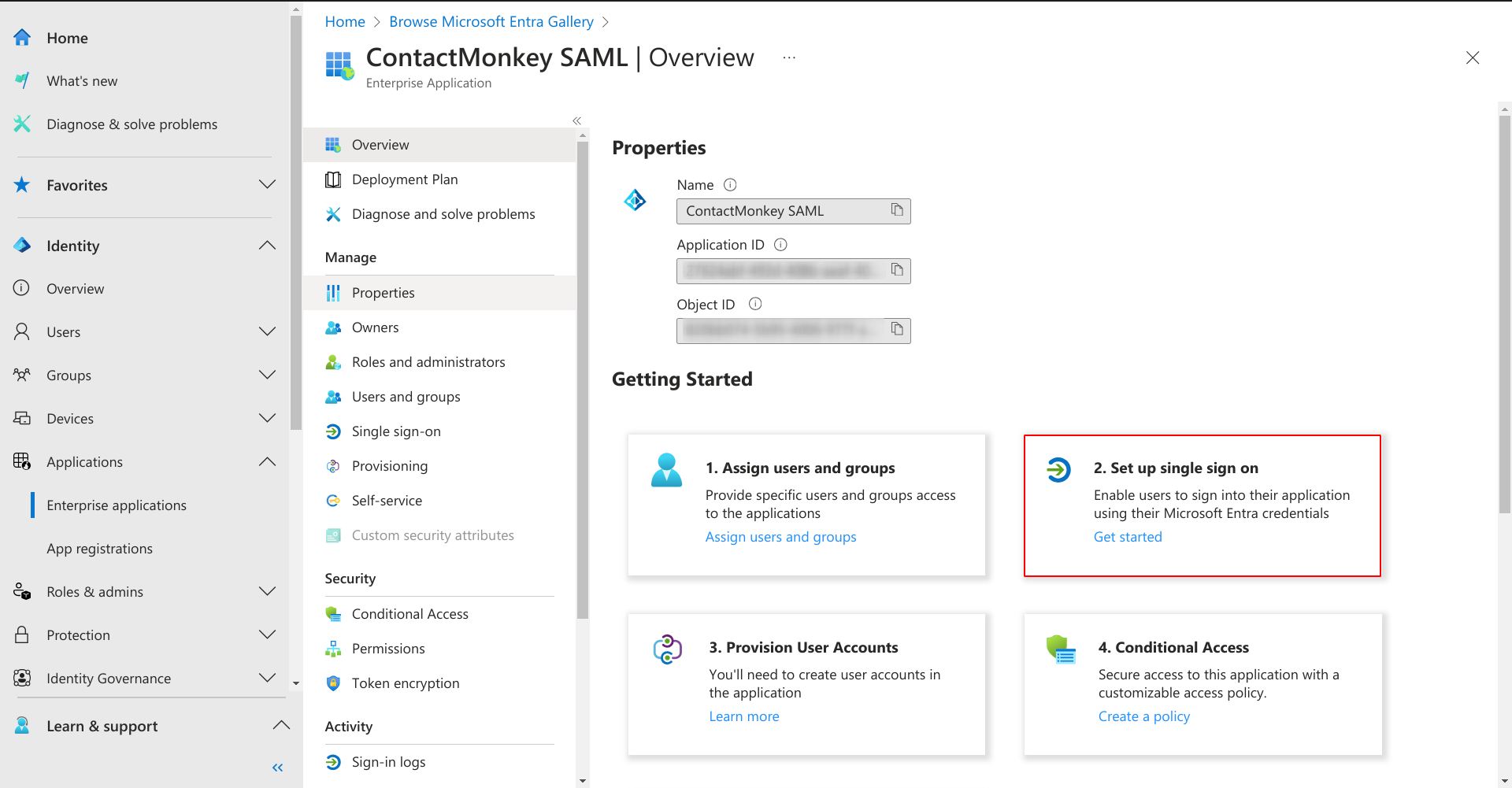Image resolution: width=1512 pixels, height=788 pixels.
Task: Open Users and groups menu item
Action: pos(439,397)
